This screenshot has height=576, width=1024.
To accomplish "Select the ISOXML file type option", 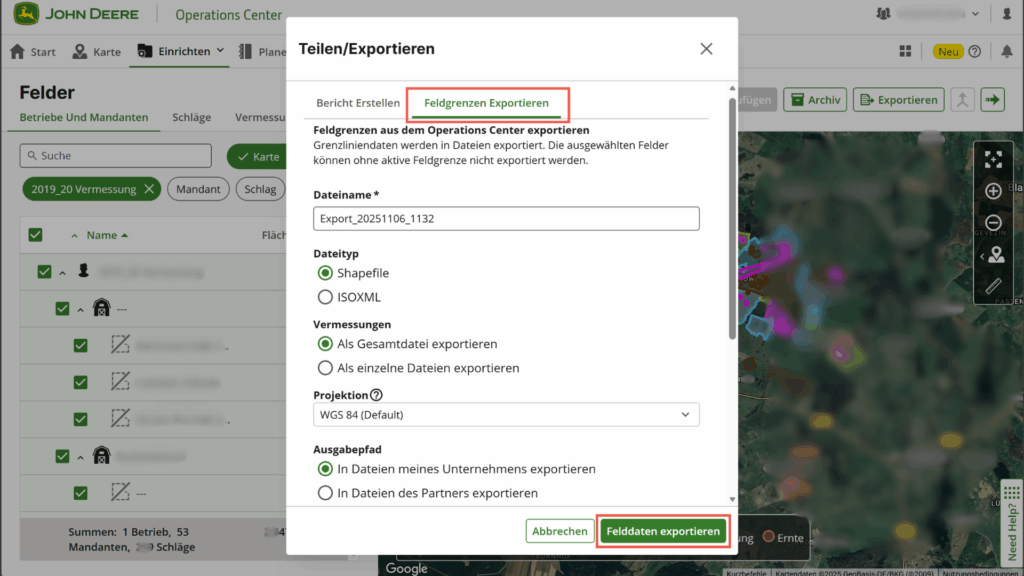I will pos(325,297).
